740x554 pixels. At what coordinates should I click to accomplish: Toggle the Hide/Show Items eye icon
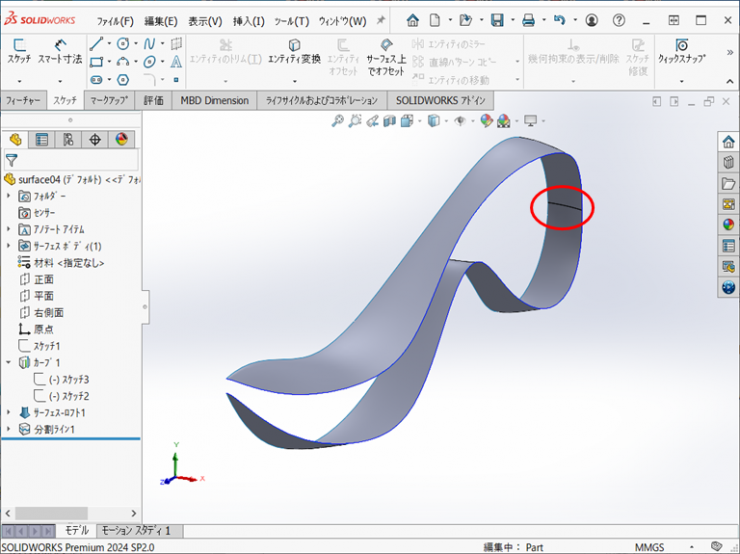[461, 121]
